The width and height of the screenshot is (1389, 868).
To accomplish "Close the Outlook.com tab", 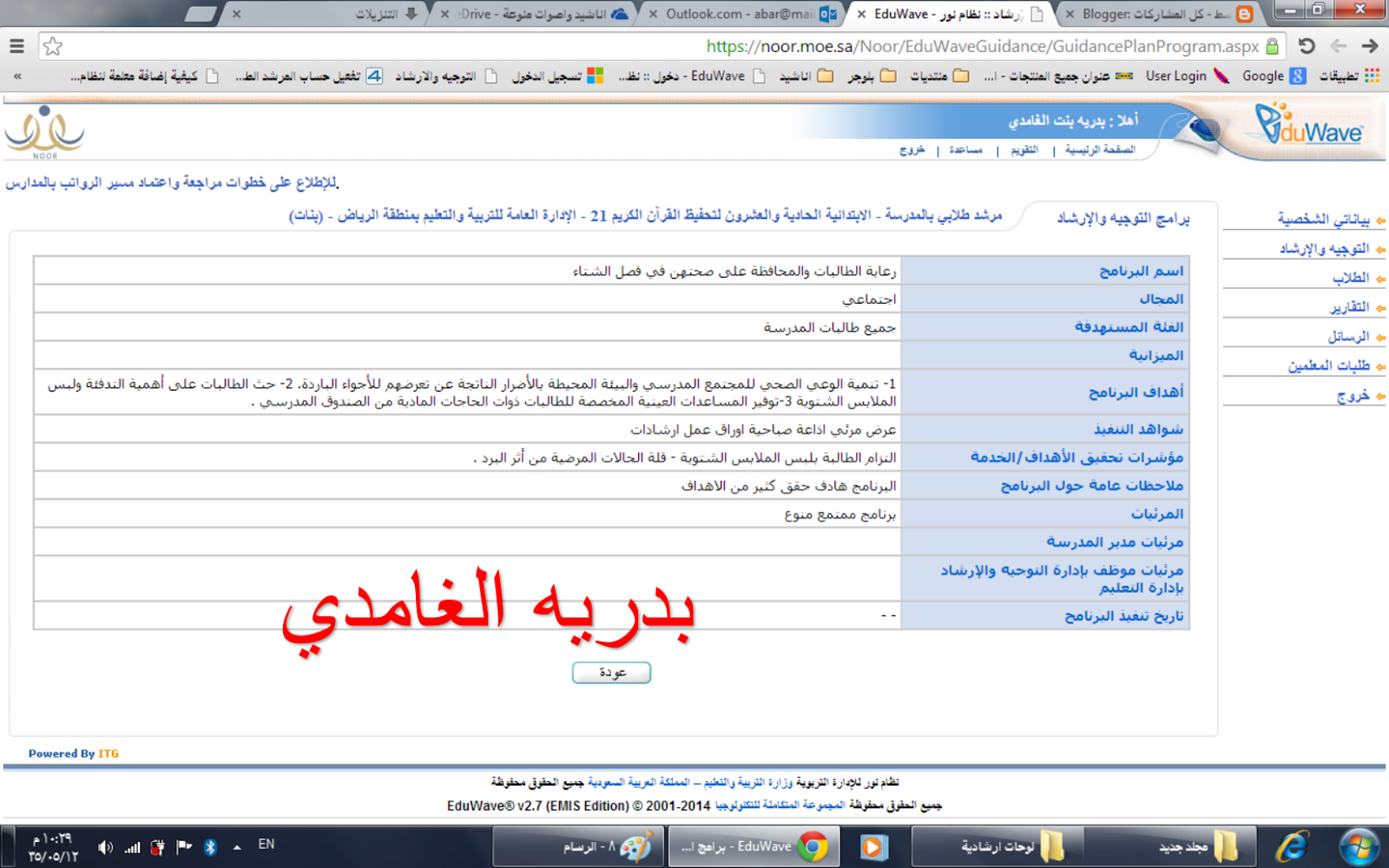I will (653, 14).
